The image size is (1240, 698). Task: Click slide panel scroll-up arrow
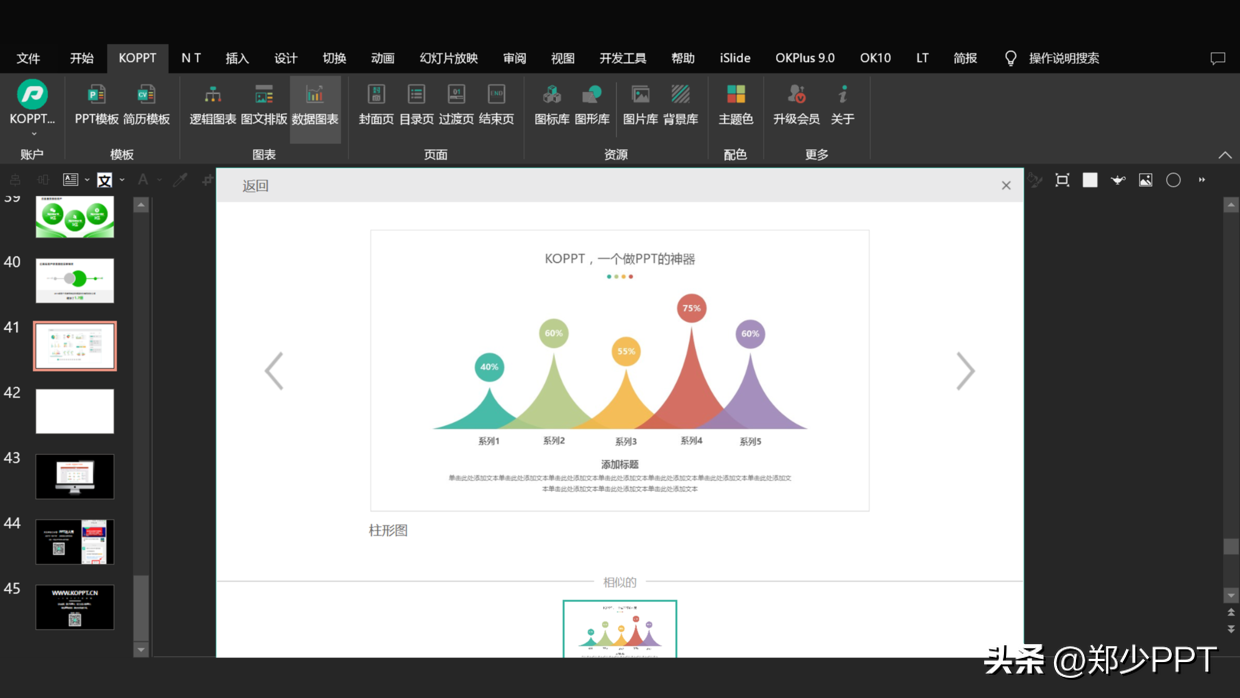141,205
